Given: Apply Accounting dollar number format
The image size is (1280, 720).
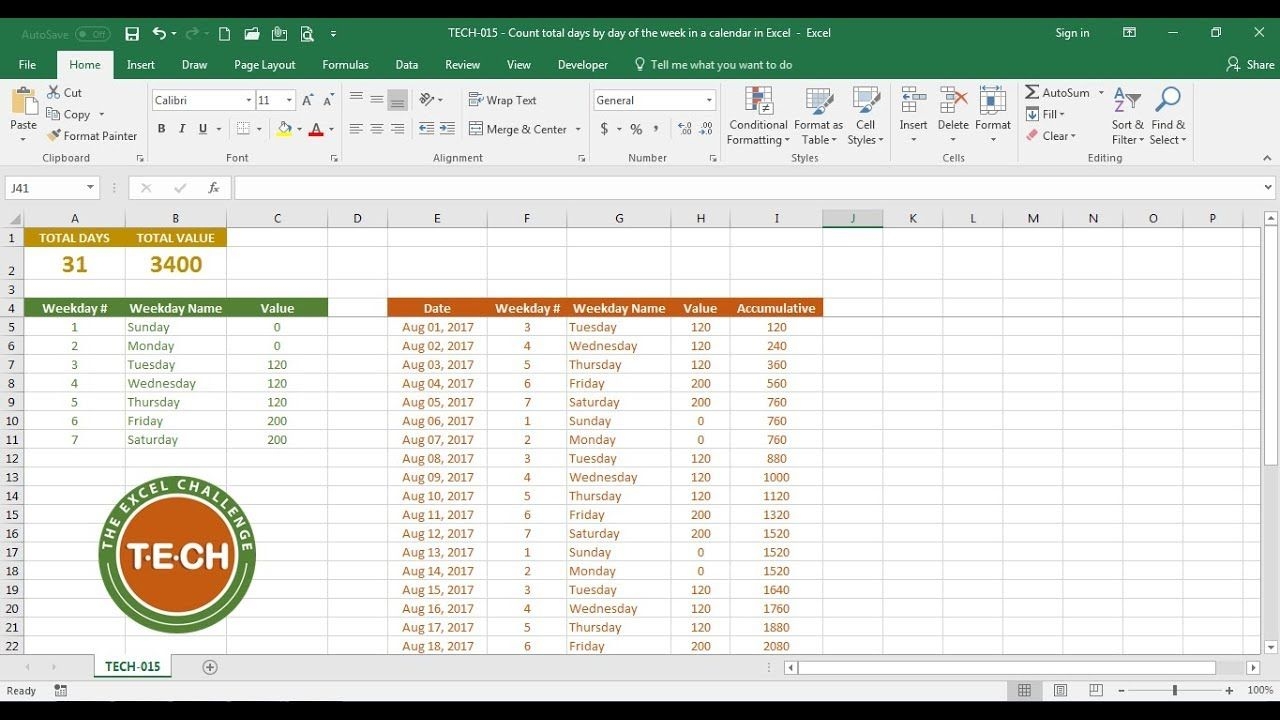Looking at the screenshot, I should point(604,129).
